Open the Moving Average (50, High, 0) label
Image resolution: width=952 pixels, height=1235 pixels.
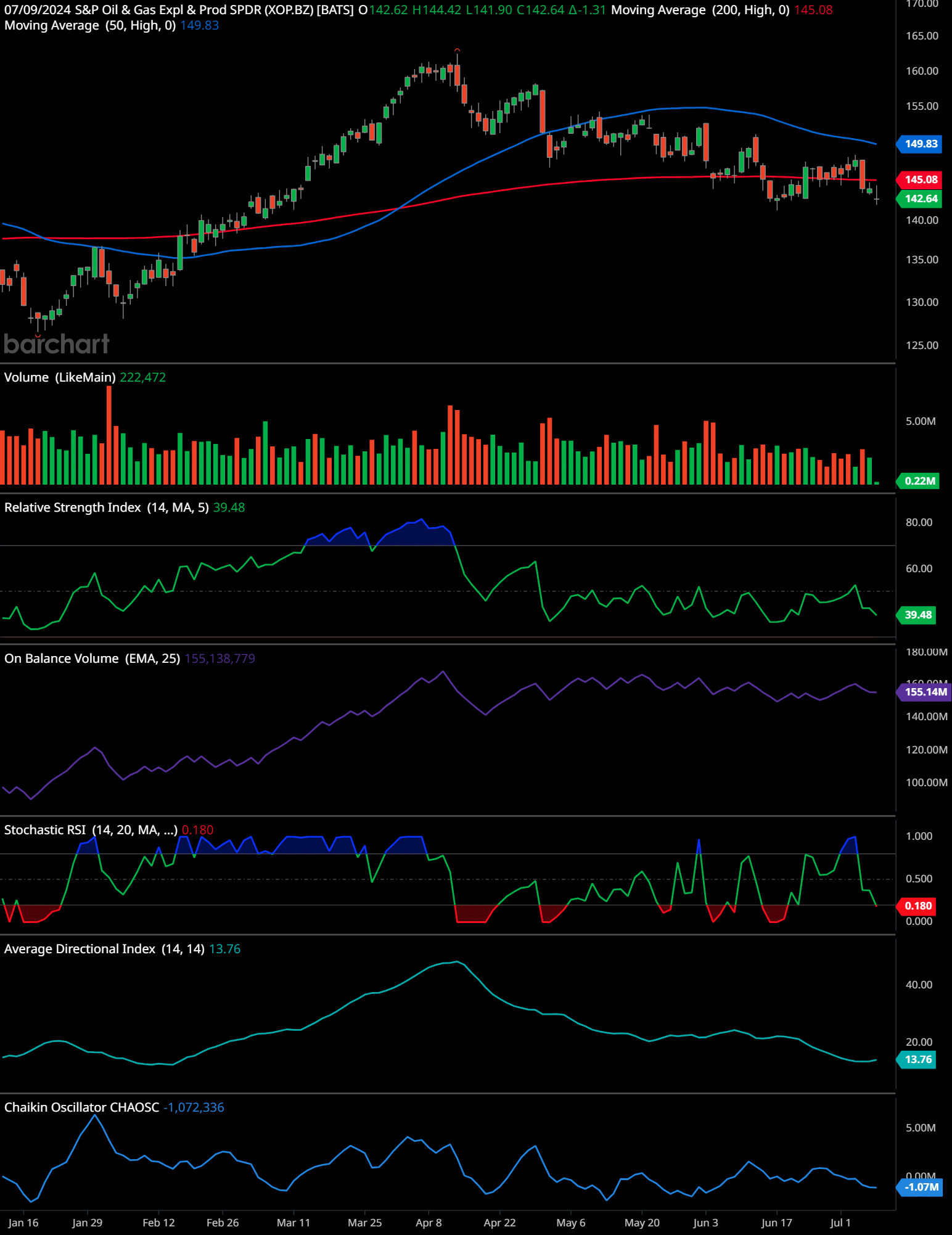point(90,25)
